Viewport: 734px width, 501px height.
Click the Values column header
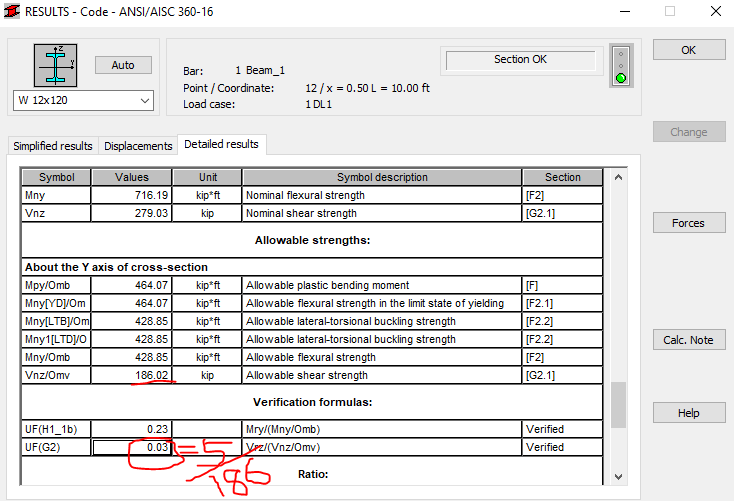pyautogui.click(x=132, y=177)
